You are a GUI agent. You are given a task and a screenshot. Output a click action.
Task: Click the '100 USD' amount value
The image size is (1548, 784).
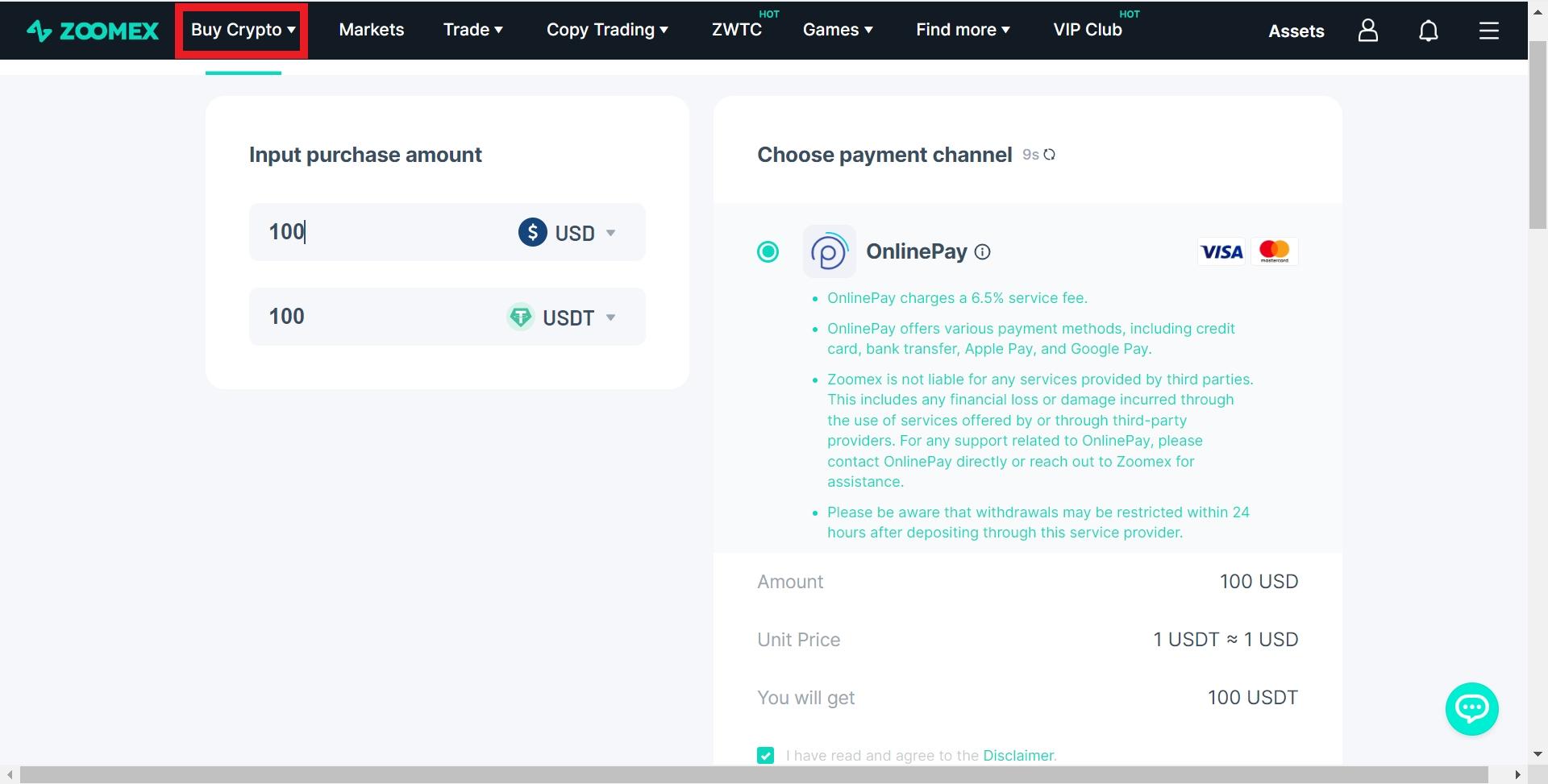click(1259, 582)
